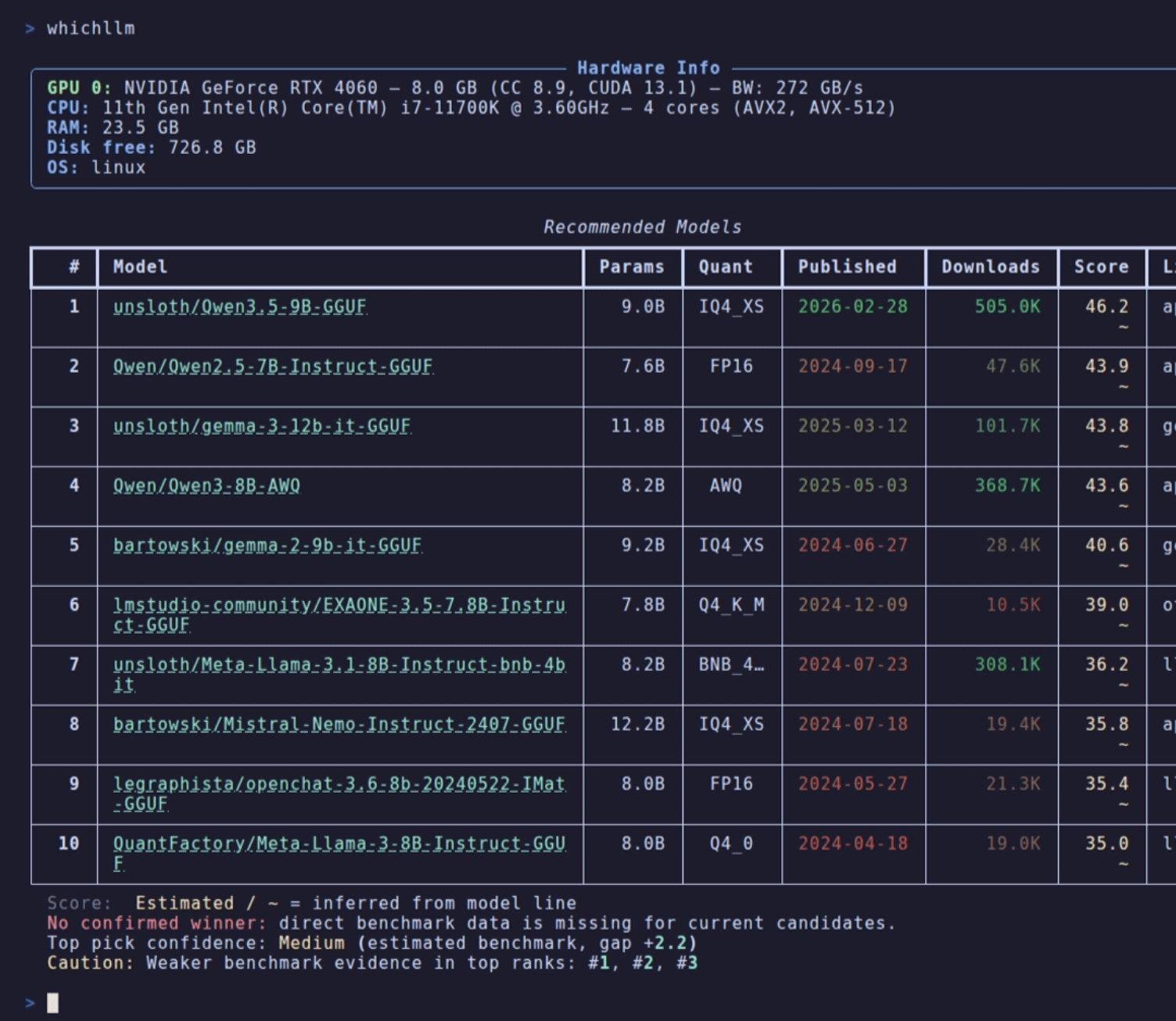Click the 368.7K downloads value
Image resolution: width=1176 pixels, height=1021 pixels.
1008,485
